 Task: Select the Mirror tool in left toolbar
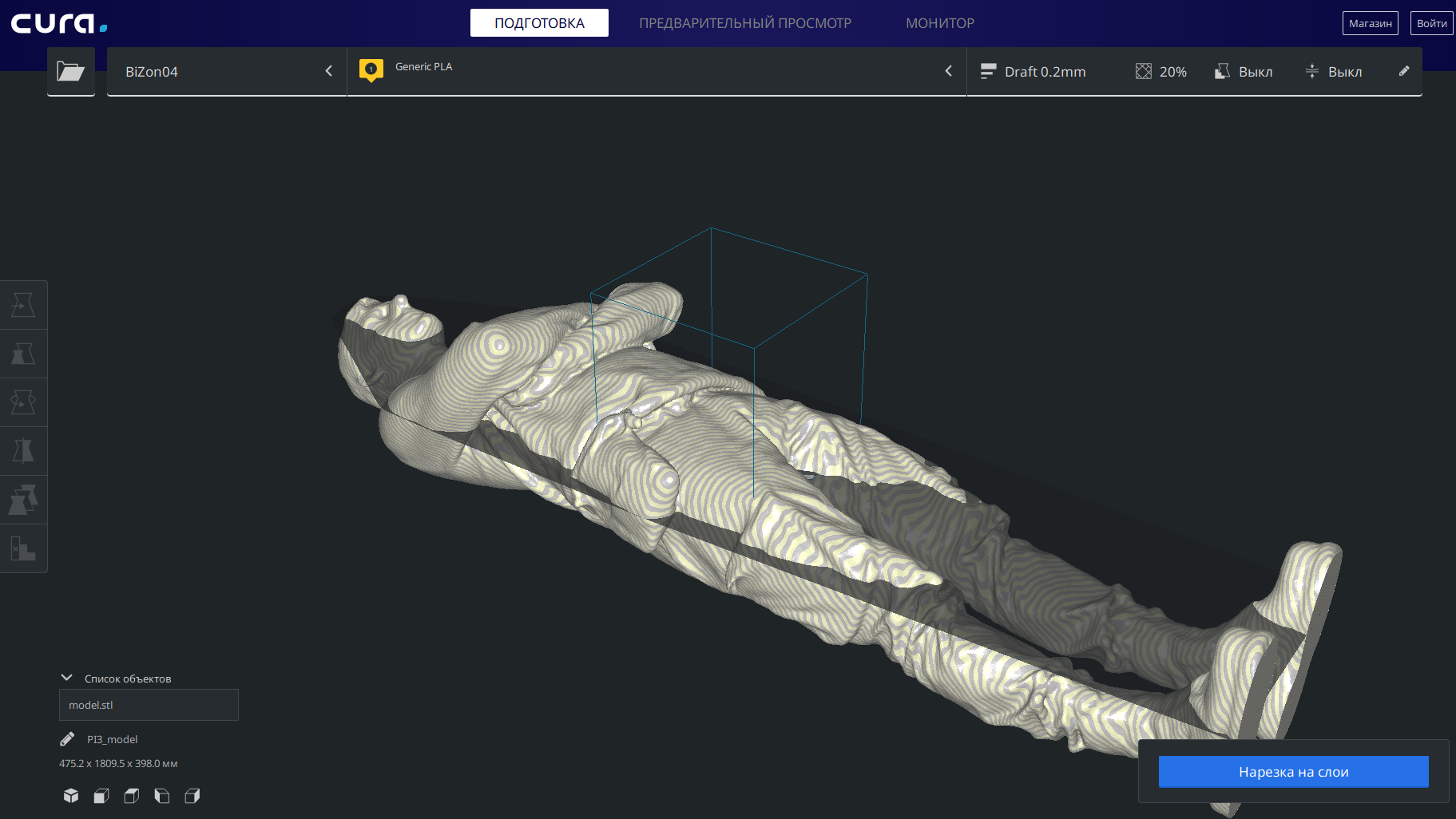pos(23,451)
